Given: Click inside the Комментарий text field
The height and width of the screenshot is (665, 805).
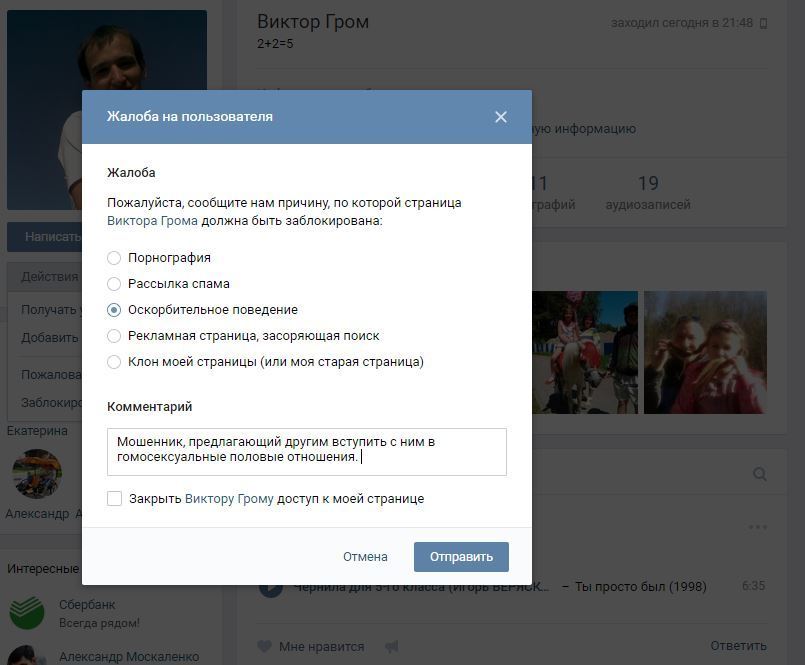Looking at the screenshot, I should click(306, 451).
